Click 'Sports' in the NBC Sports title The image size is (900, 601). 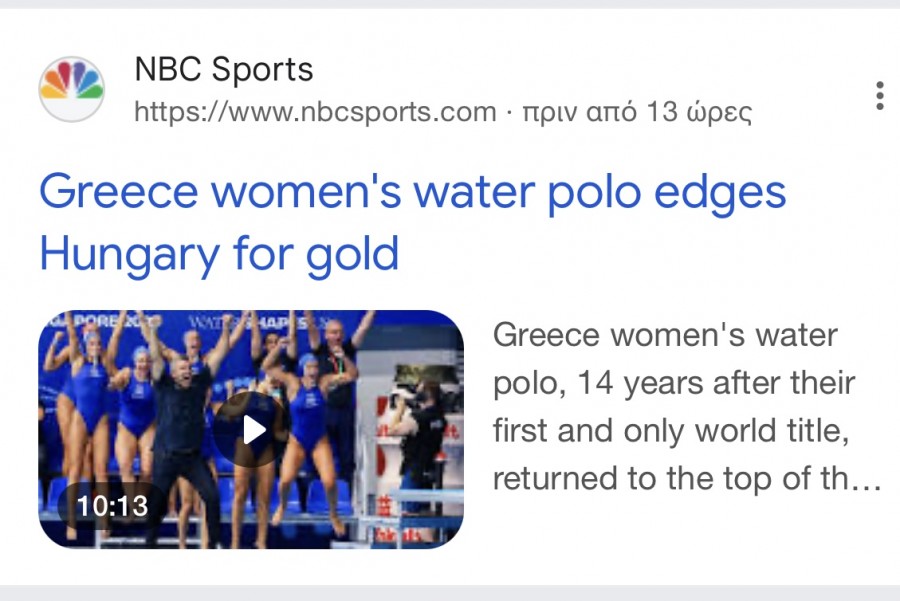[x=262, y=69]
